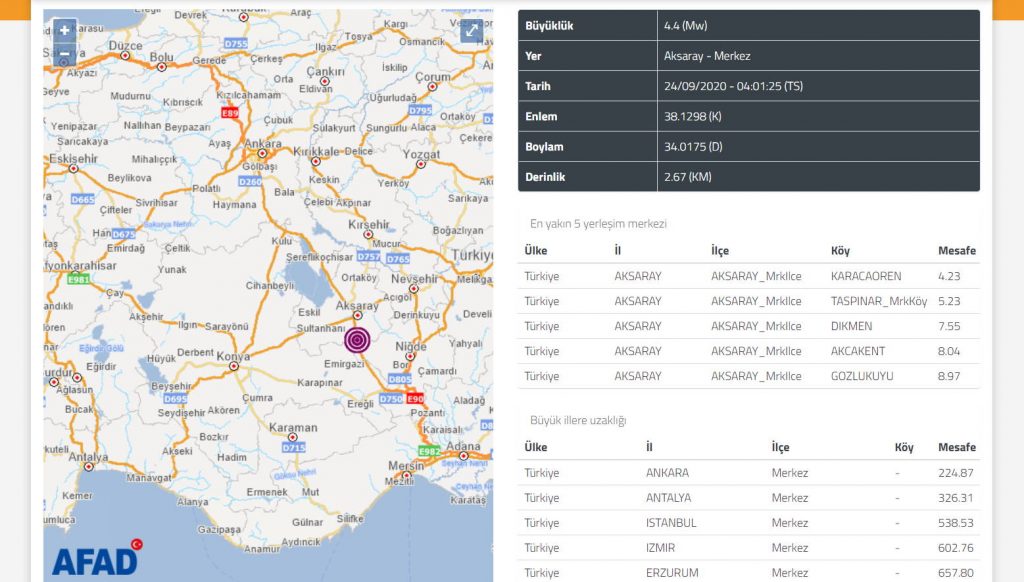Click the Mesafe column header in nearest settlements table
Viewport: 1024px width, 582px height.
pyautogui.click(x=957, y=250)
